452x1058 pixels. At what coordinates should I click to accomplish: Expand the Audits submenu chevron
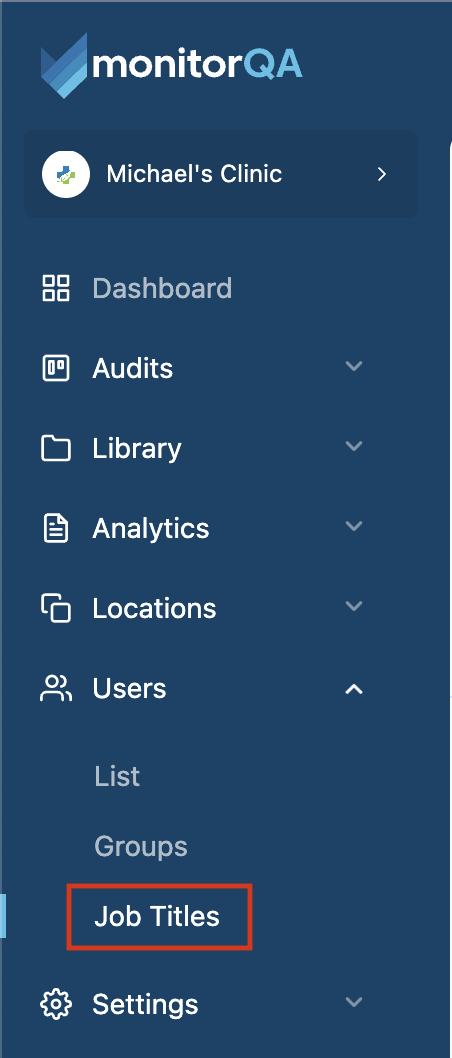tap(354, 366)
